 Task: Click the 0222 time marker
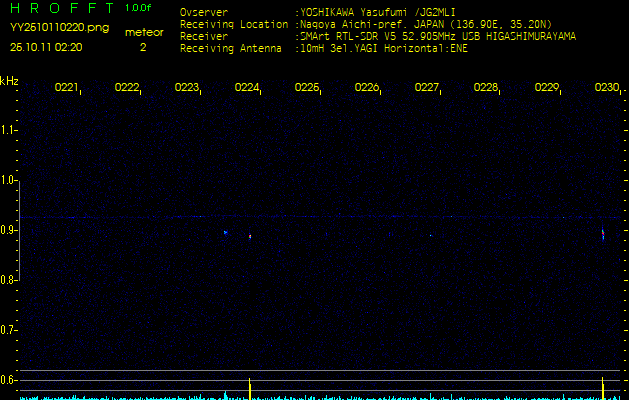point(127,87)
